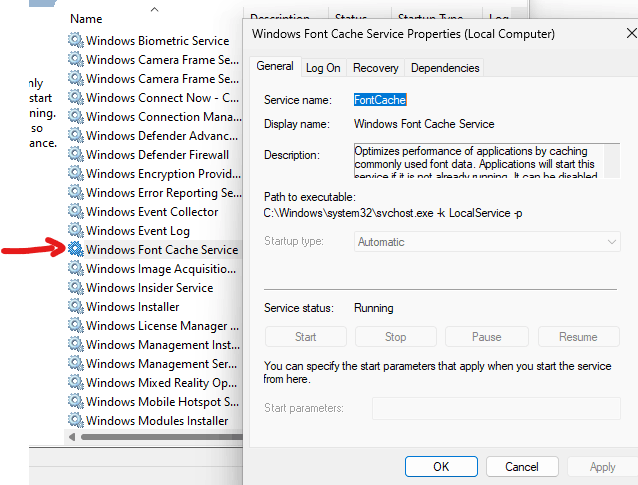Screen dimensions: 638x485
Task: Click the Start service button
Action: coord(306,337)
